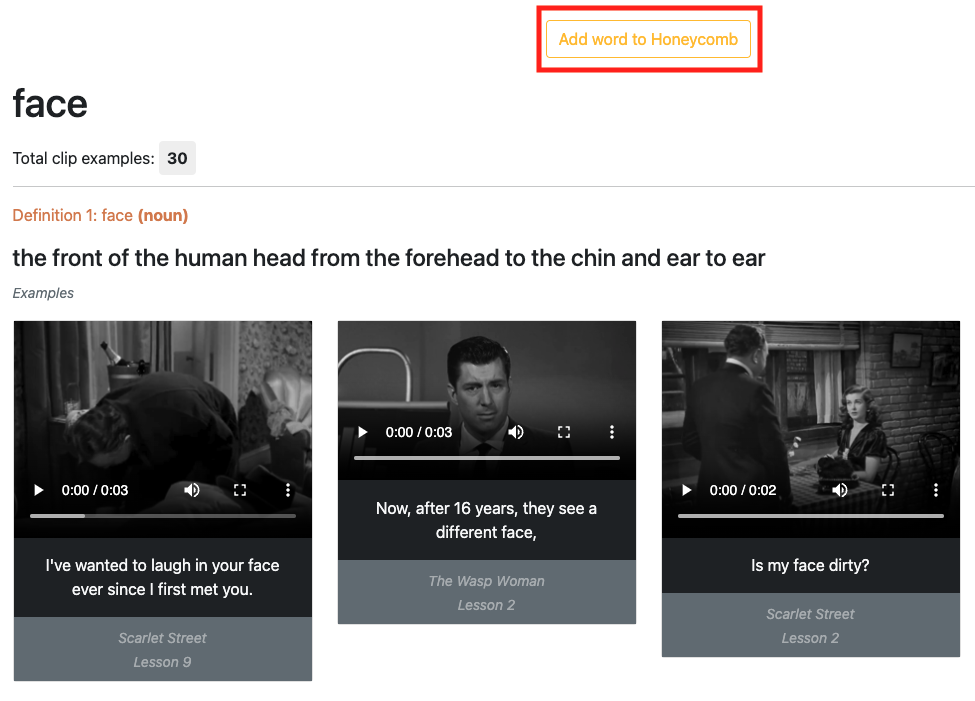Play the "laugh in your face" clip

[x=39, y=490]
